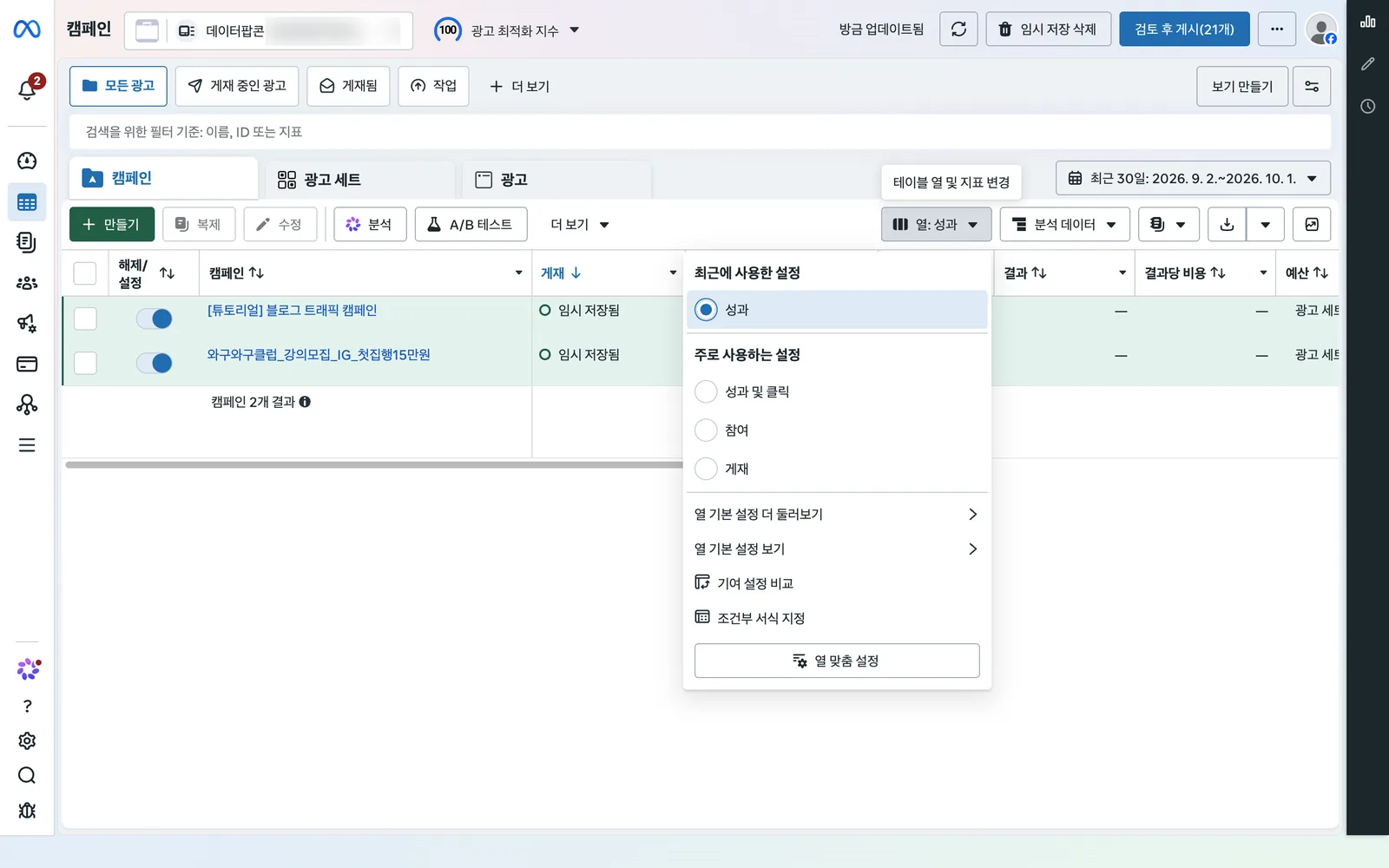Screen dimensions: 1389x868
Task: Check the 와구와구클럽 campaign row checkbox
Action: click(x=85, y=363)
